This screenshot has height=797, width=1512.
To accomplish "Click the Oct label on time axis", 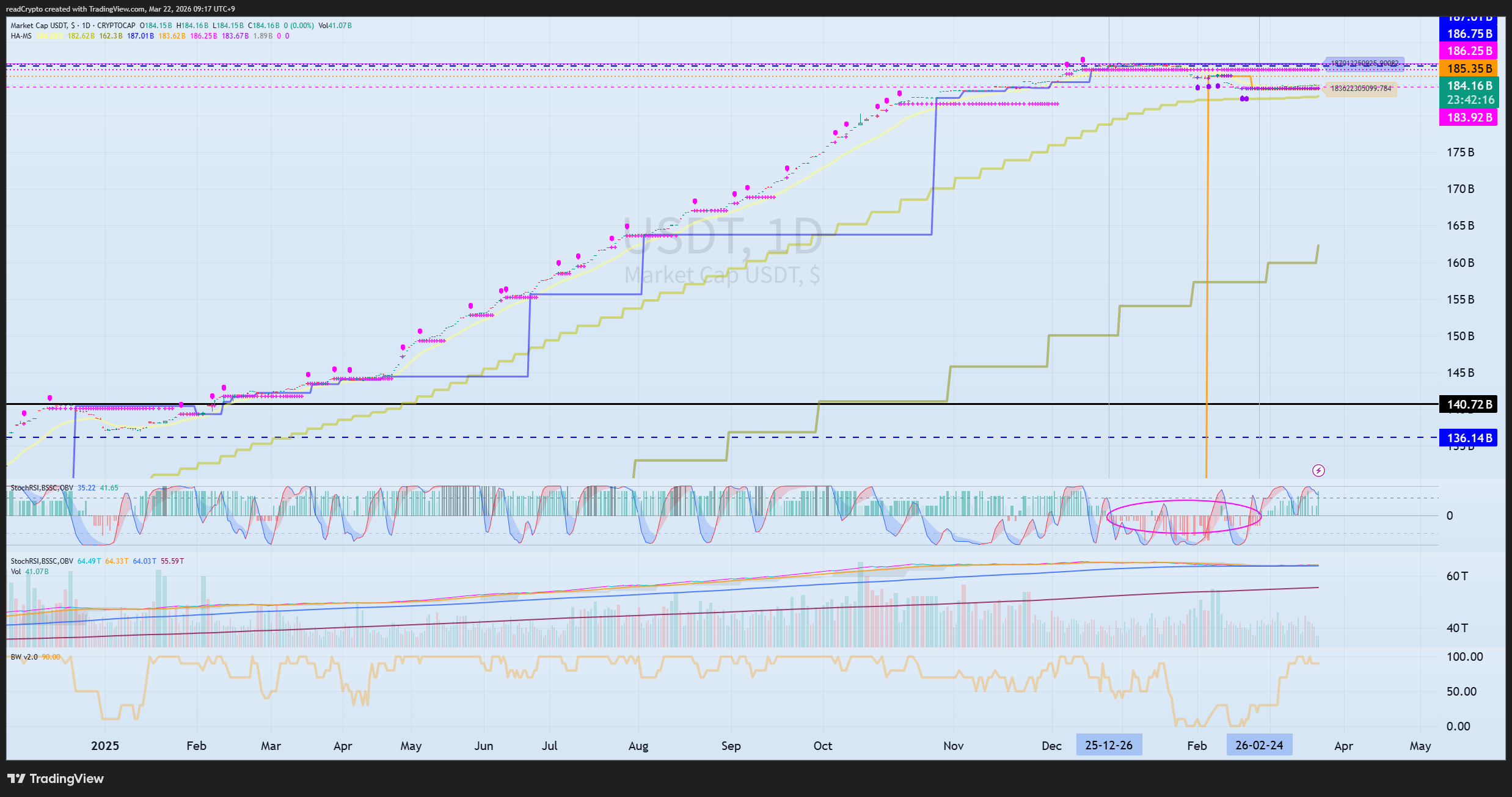I will [823, 746].
